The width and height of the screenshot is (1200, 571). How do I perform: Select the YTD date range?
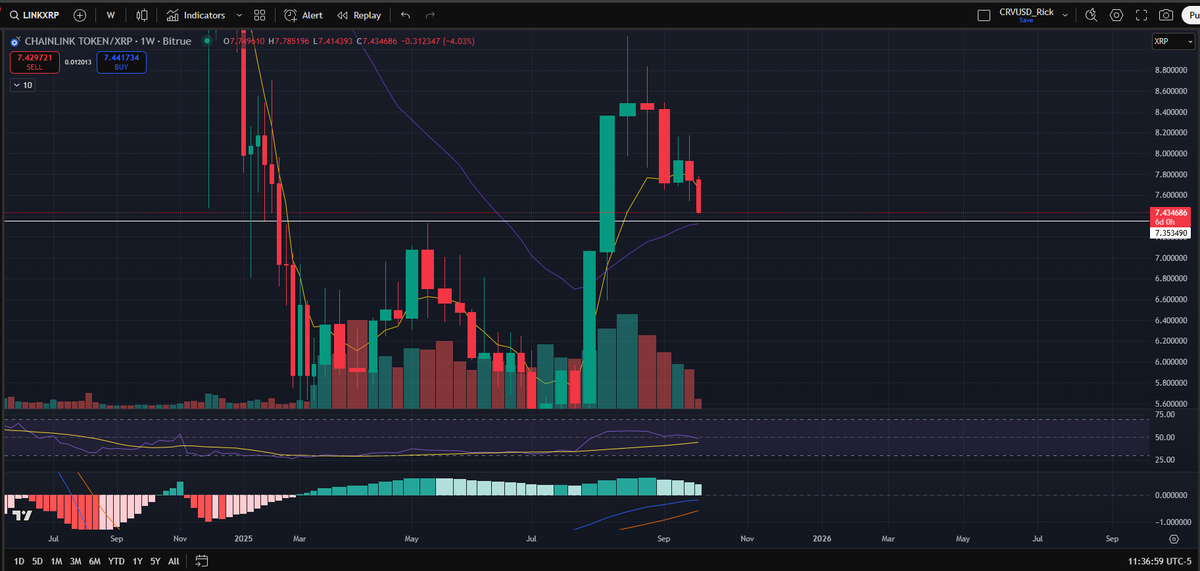(116, 561)
